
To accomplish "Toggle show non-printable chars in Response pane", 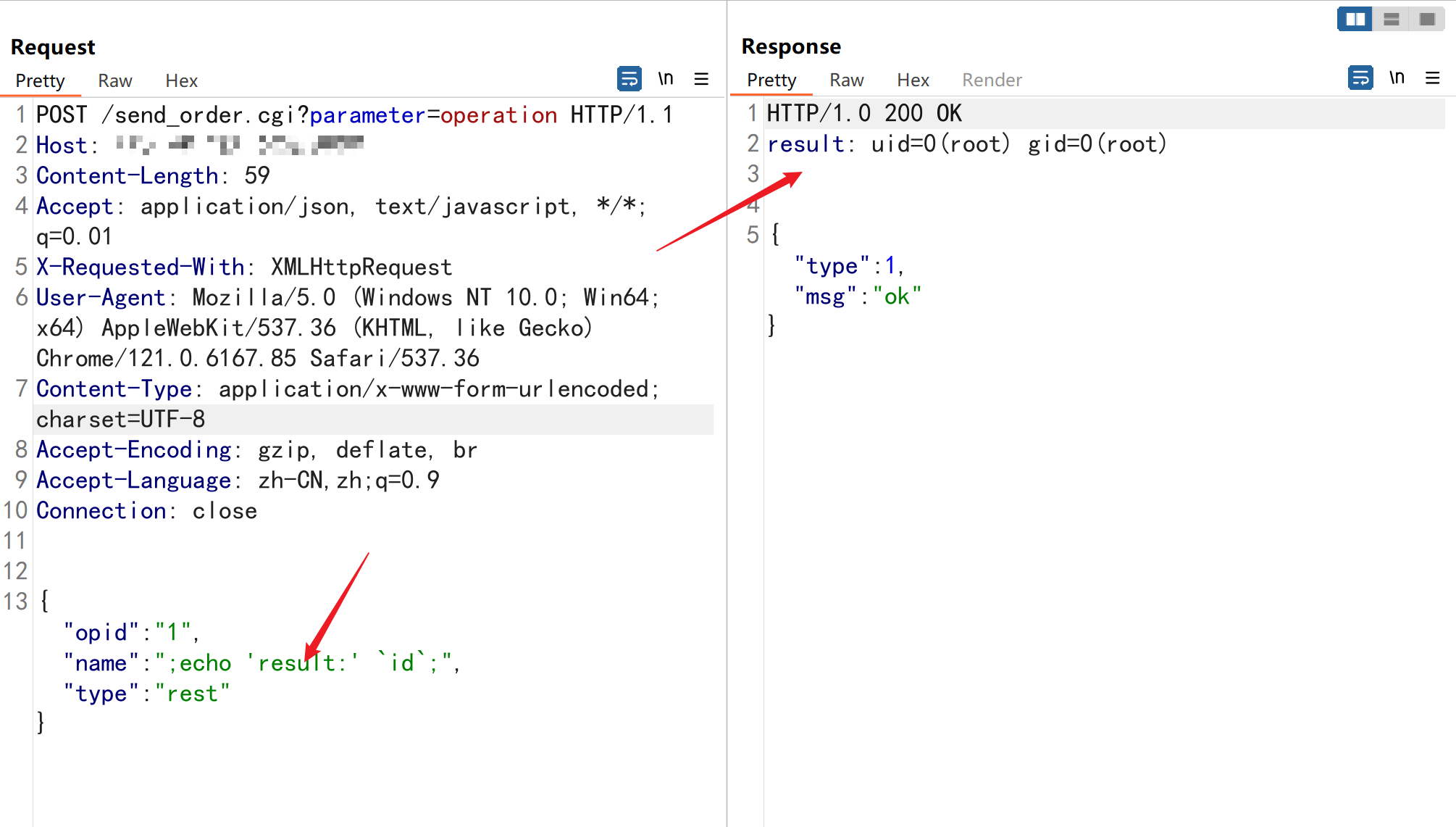I will coord(1397,78).
